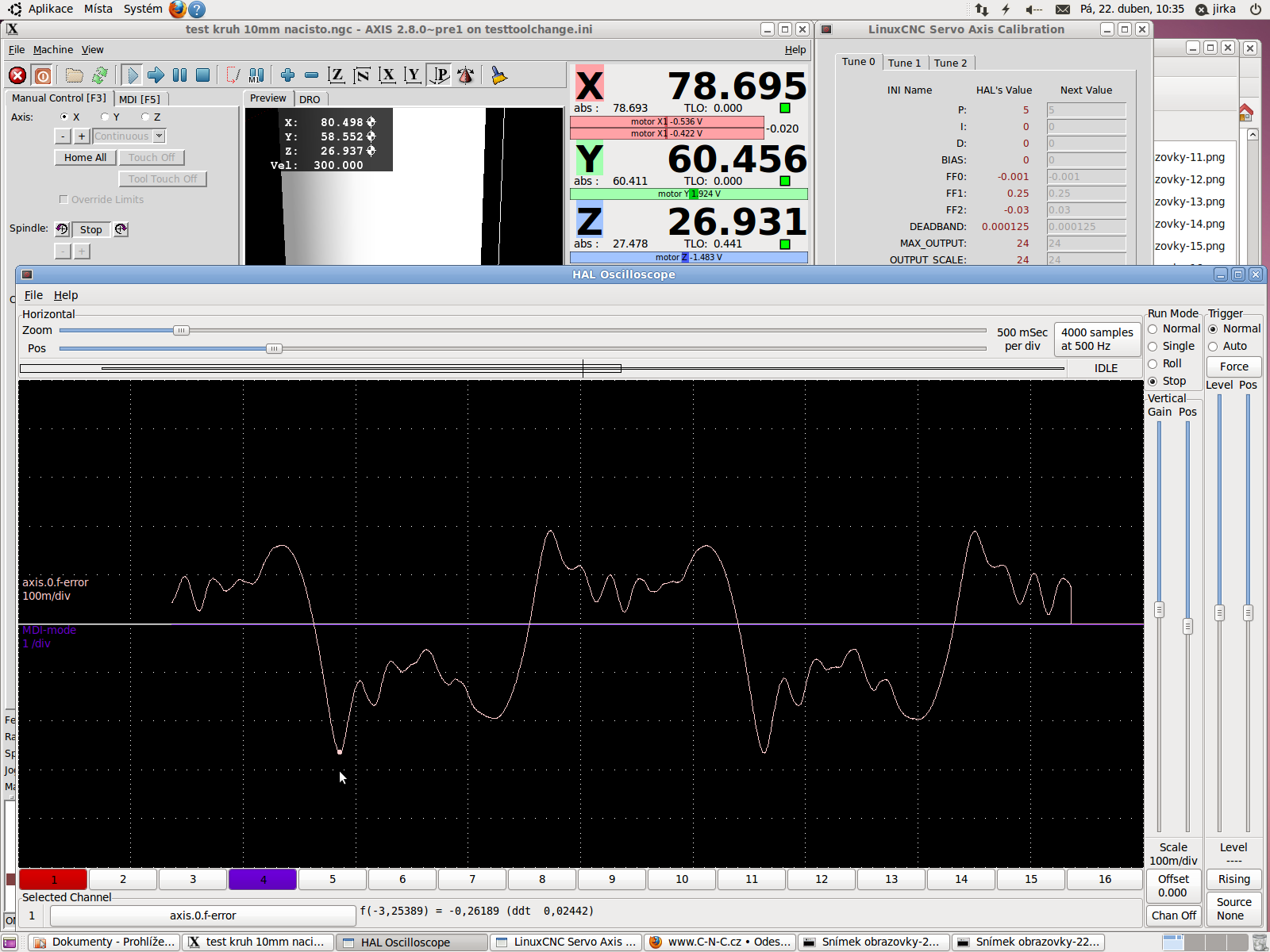The image size is (1270, 952).
Task: Zoom in the preview
Action: coord(287,75)
